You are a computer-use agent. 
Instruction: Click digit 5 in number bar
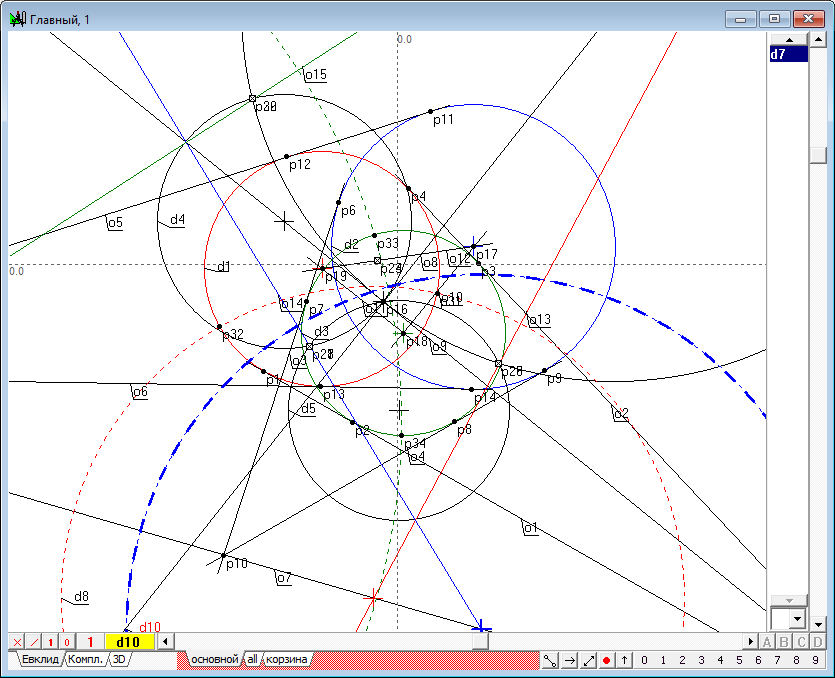[739, 660]
